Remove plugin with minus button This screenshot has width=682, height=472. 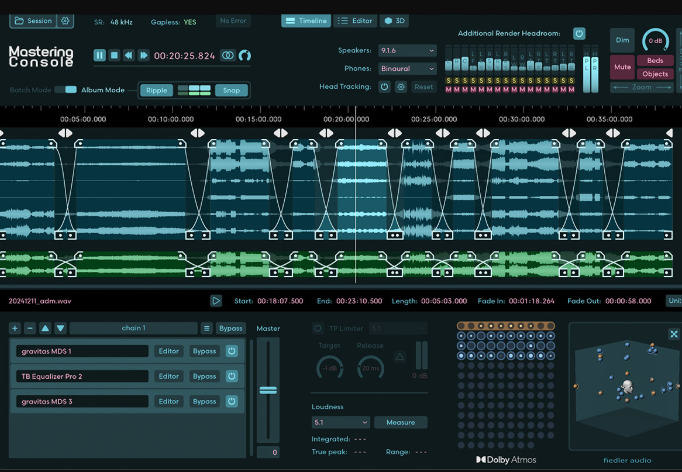(30, 328)
